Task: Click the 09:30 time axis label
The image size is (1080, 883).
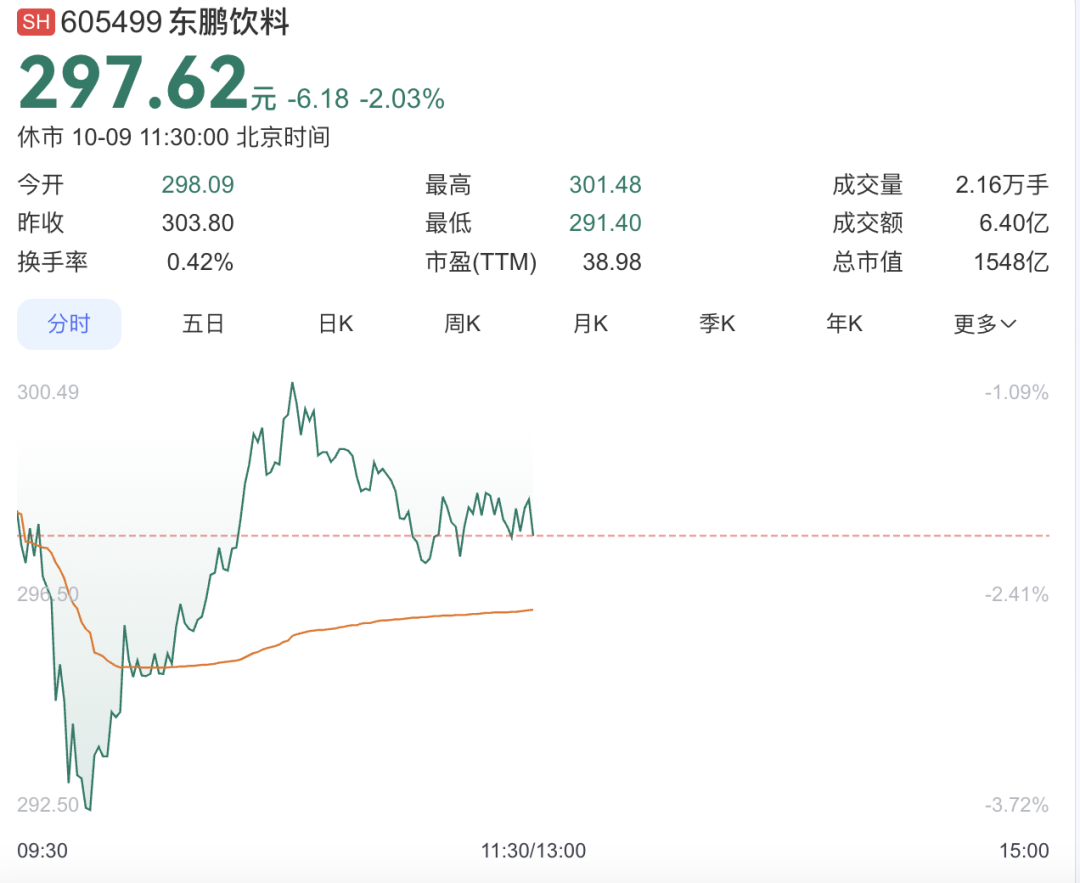Action: tap(42, 851)
